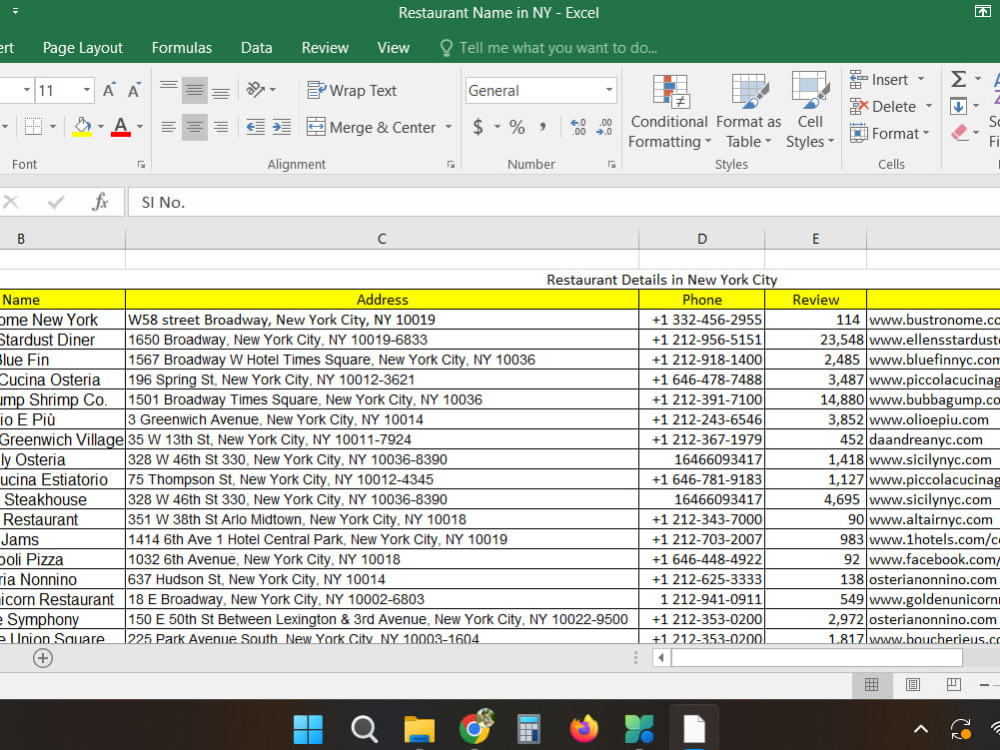Image resolution: width=1000 pixels, height=750 pixels.
Task: Apply the yellow fill color bucket
Action: pos(82,126)
